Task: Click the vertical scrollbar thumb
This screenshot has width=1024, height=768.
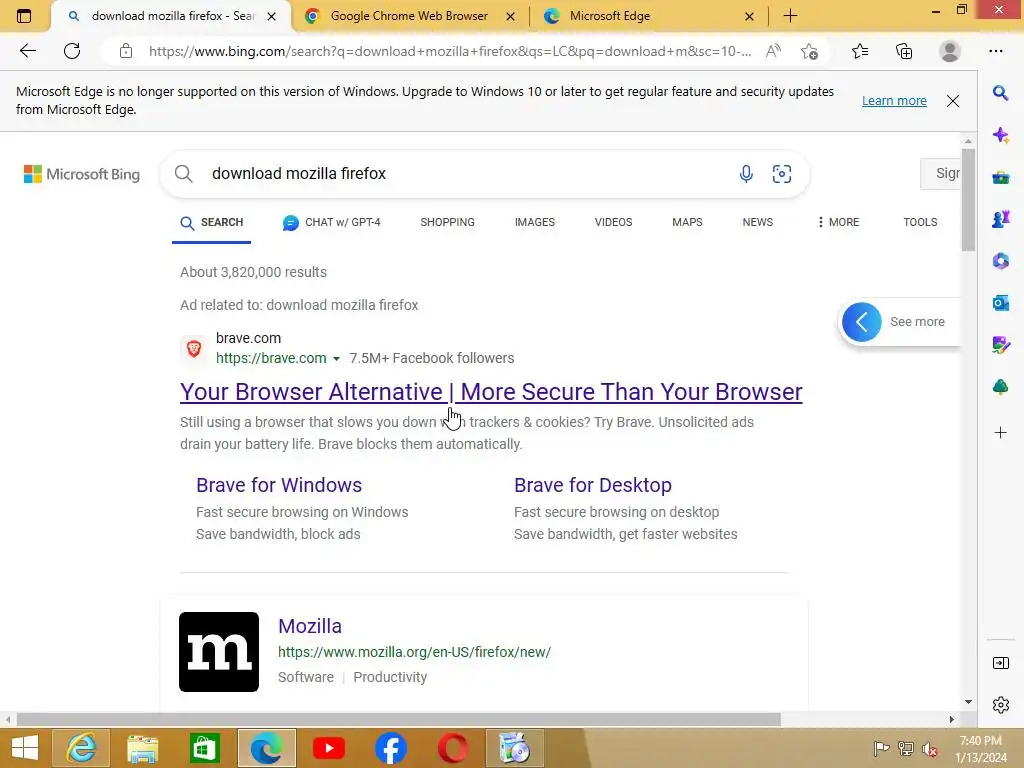Action: 968,199
